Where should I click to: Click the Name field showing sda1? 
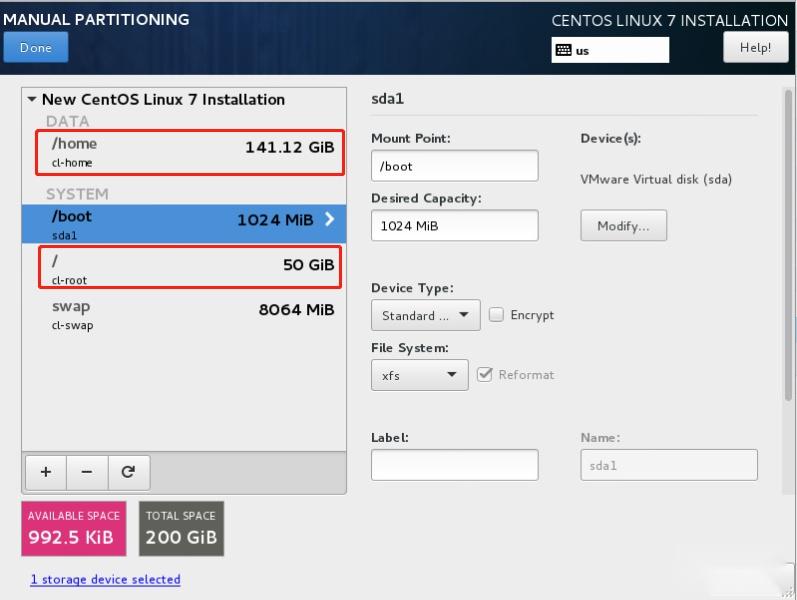[669, 465]
